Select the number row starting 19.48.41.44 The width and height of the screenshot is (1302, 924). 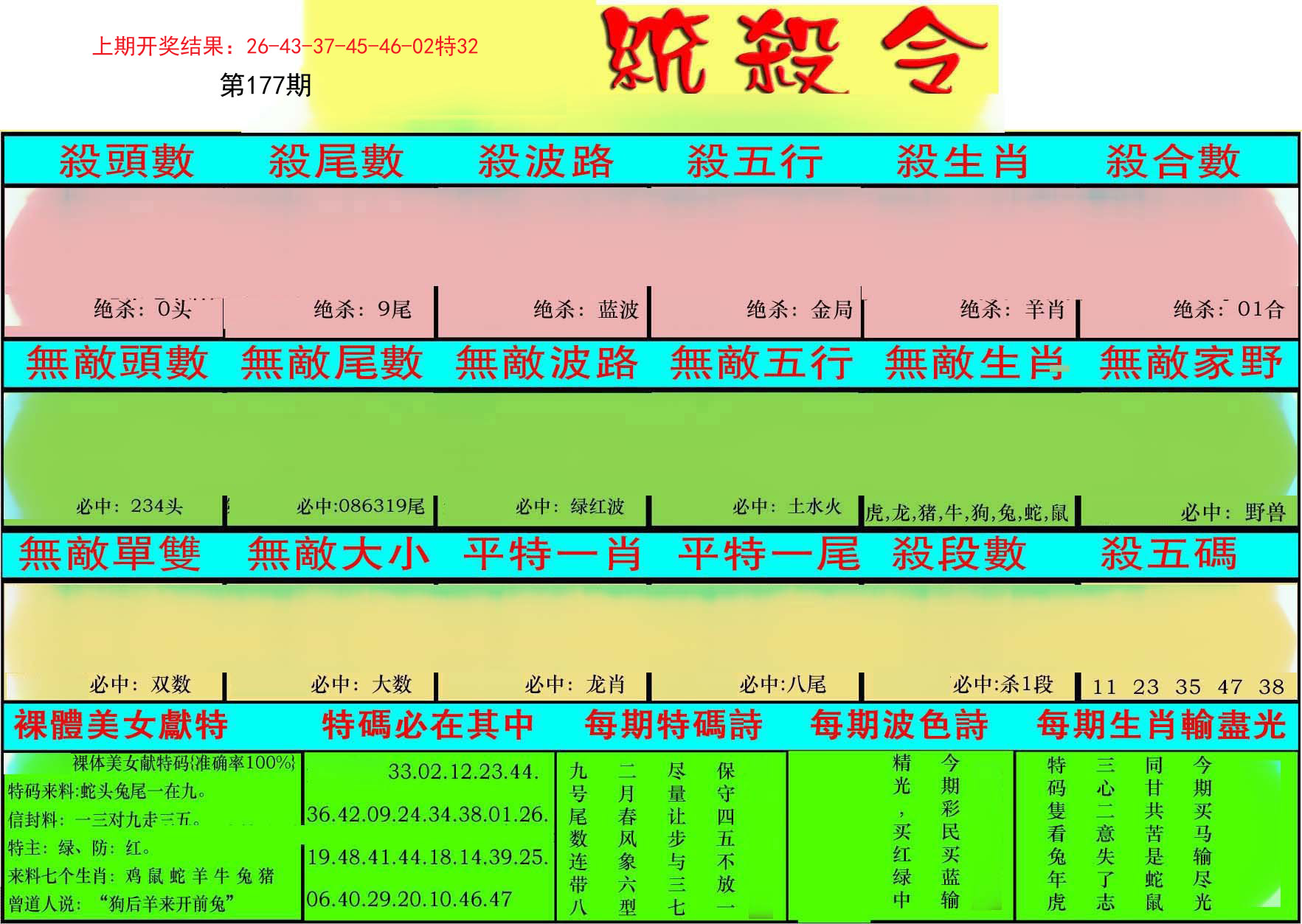coord(428,857)
